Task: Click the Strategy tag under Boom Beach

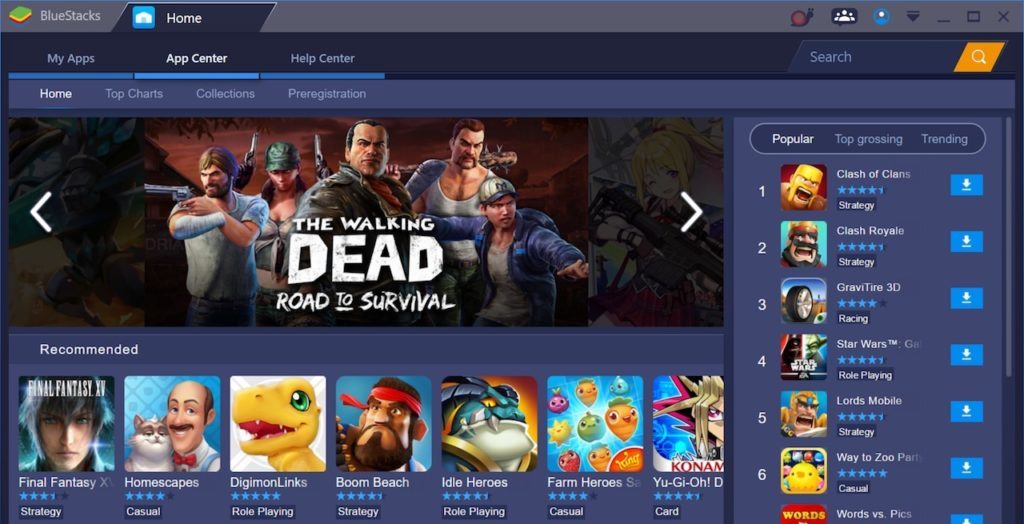Action: point(358,511)
